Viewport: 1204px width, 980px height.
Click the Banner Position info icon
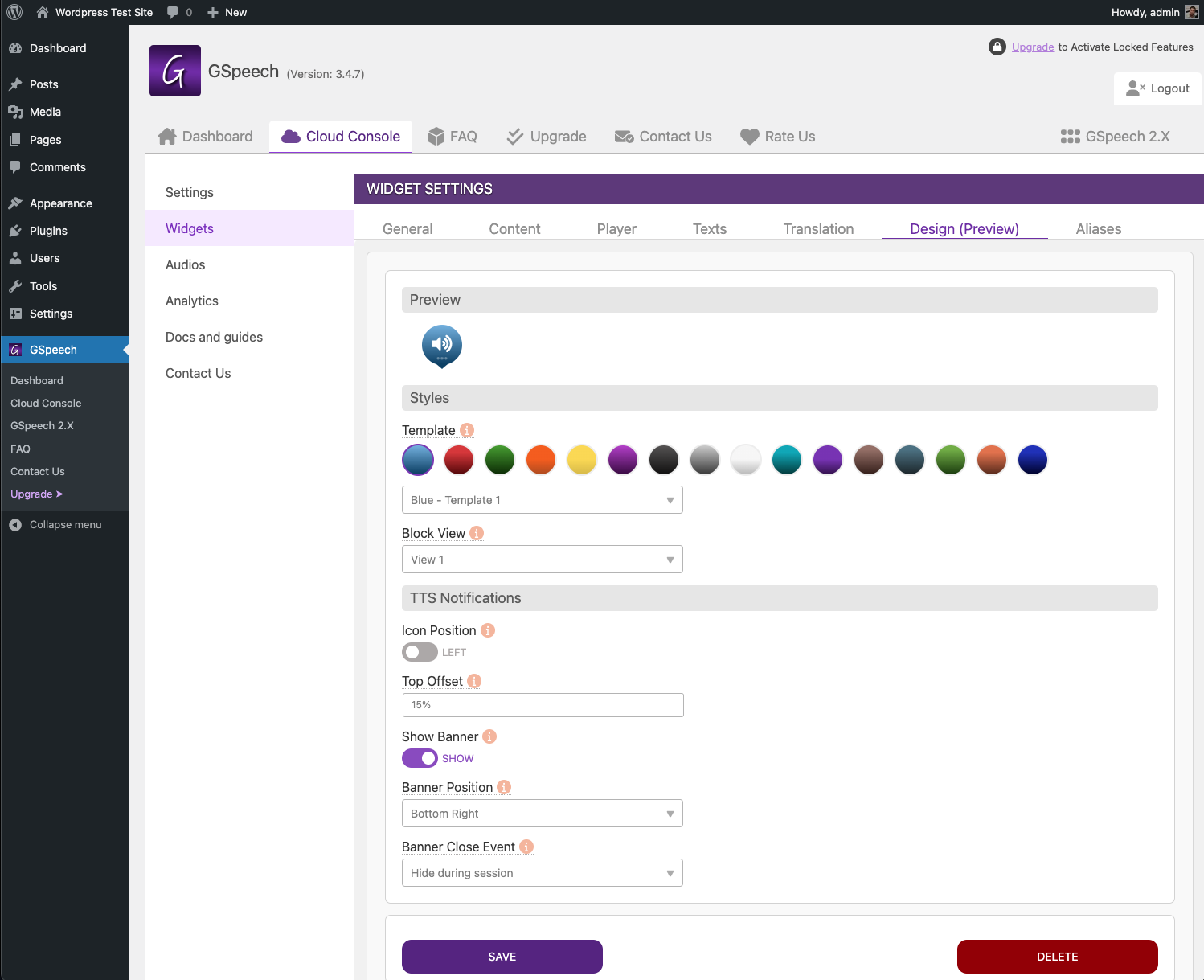click(504, 787)
